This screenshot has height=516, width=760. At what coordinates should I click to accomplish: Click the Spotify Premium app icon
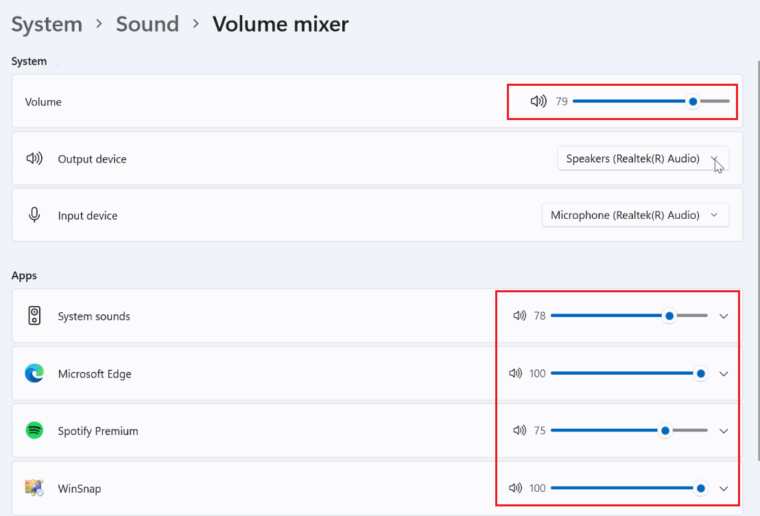point(34,430)
